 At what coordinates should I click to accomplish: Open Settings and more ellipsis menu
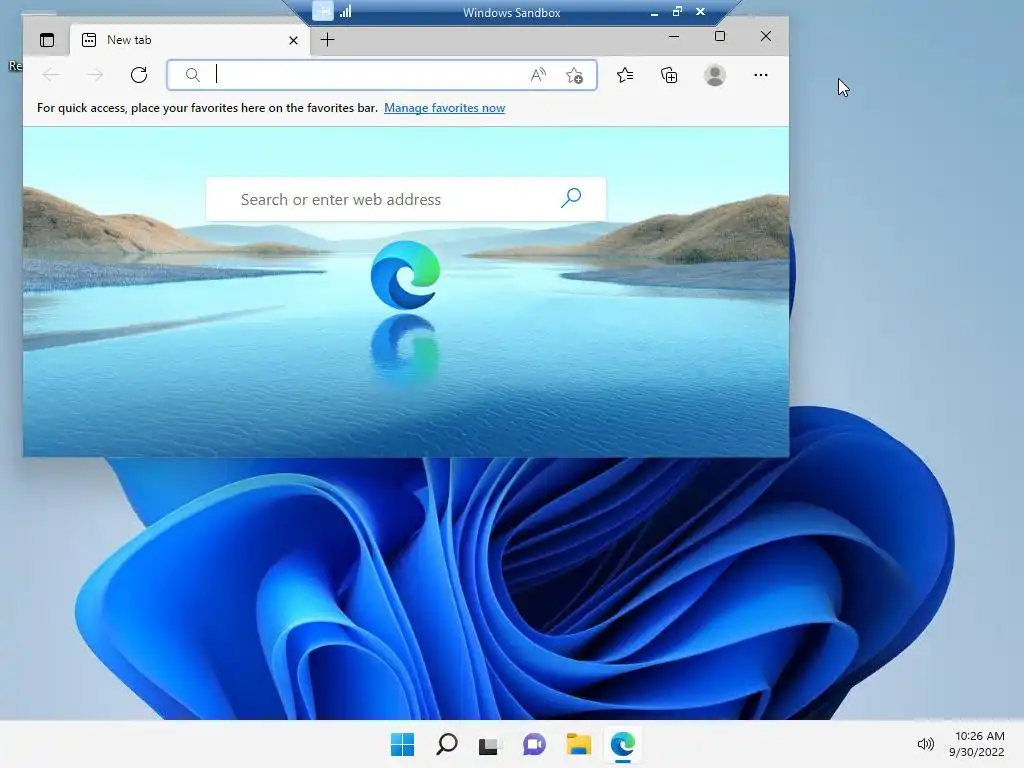coord(761,75)
